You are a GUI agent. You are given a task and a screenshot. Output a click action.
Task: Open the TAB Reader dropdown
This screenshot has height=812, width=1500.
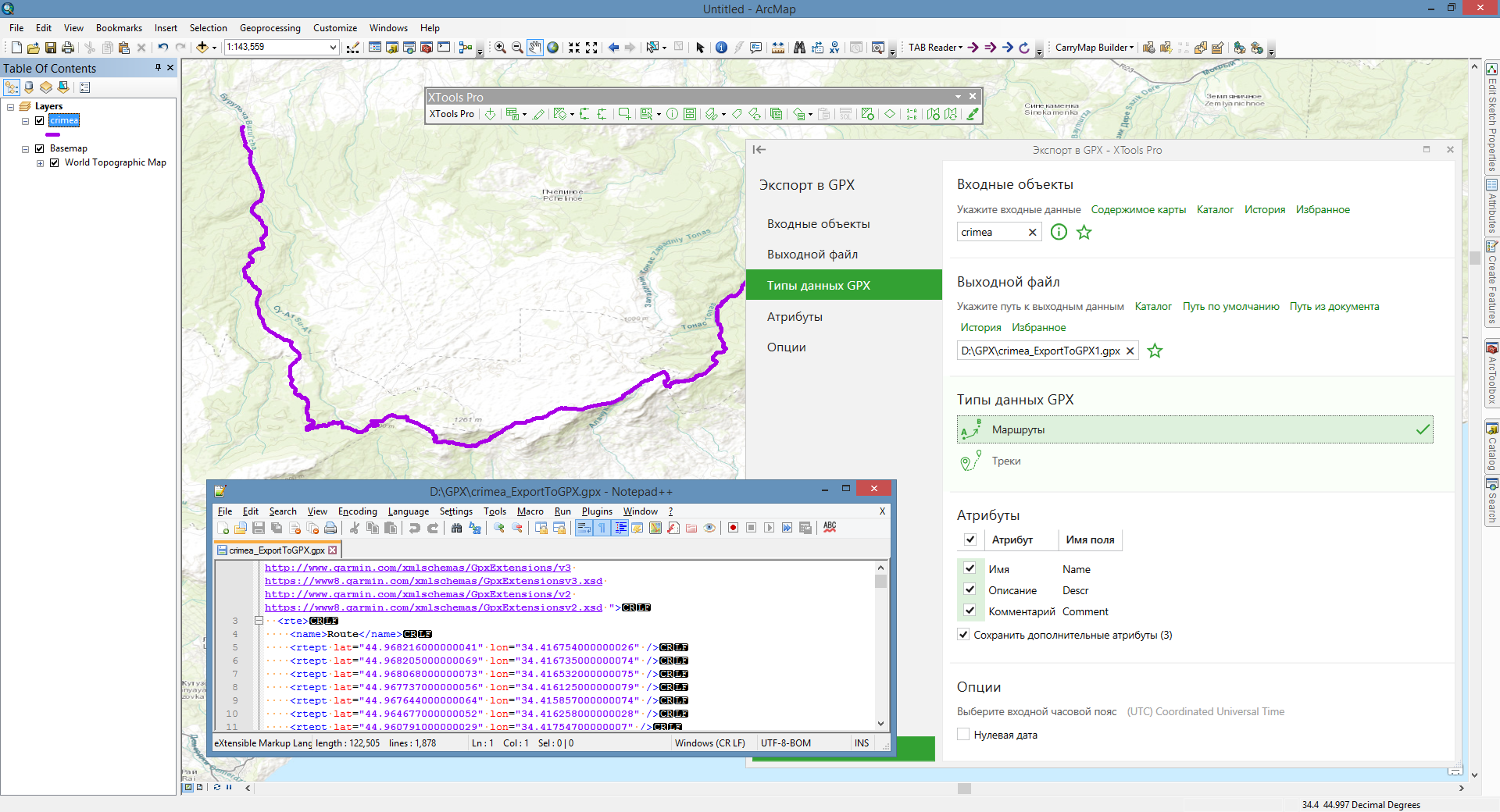[x=935, y=48]
